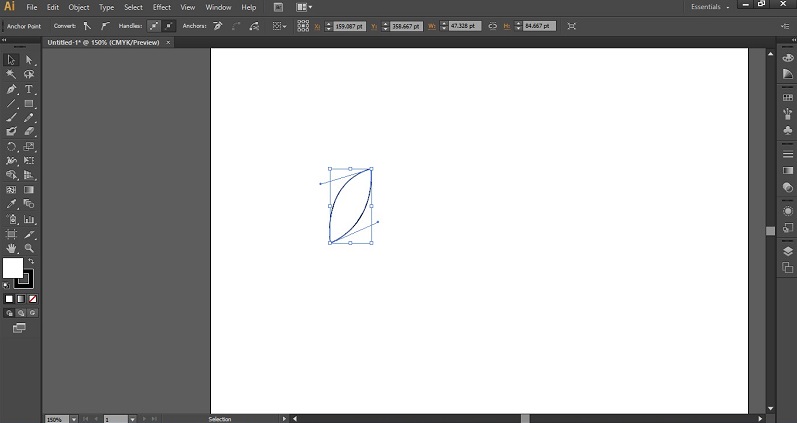Open the Essentials workspace dropdown
Viewport: 797px width, 423px height.
point(712,7)
